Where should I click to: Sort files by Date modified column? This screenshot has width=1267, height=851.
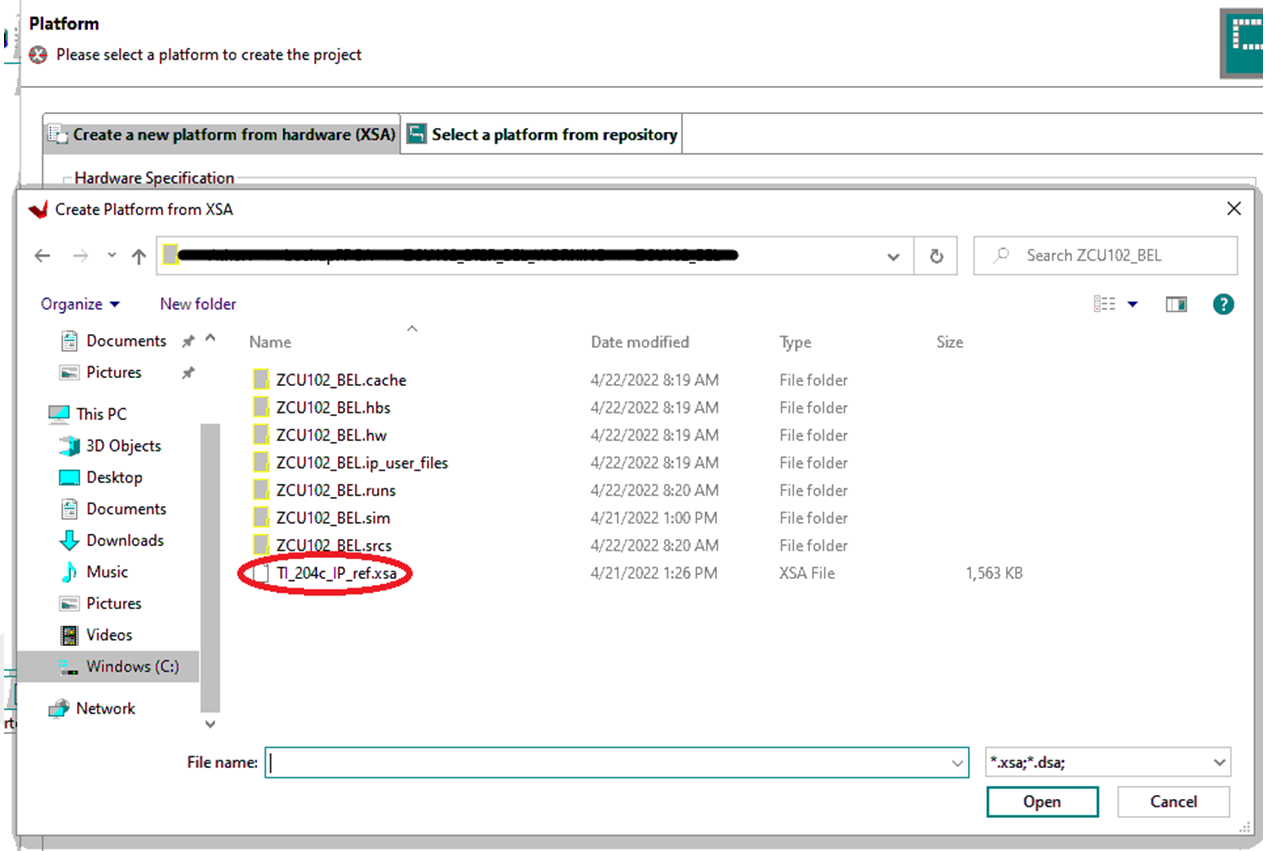coord(640,342)
